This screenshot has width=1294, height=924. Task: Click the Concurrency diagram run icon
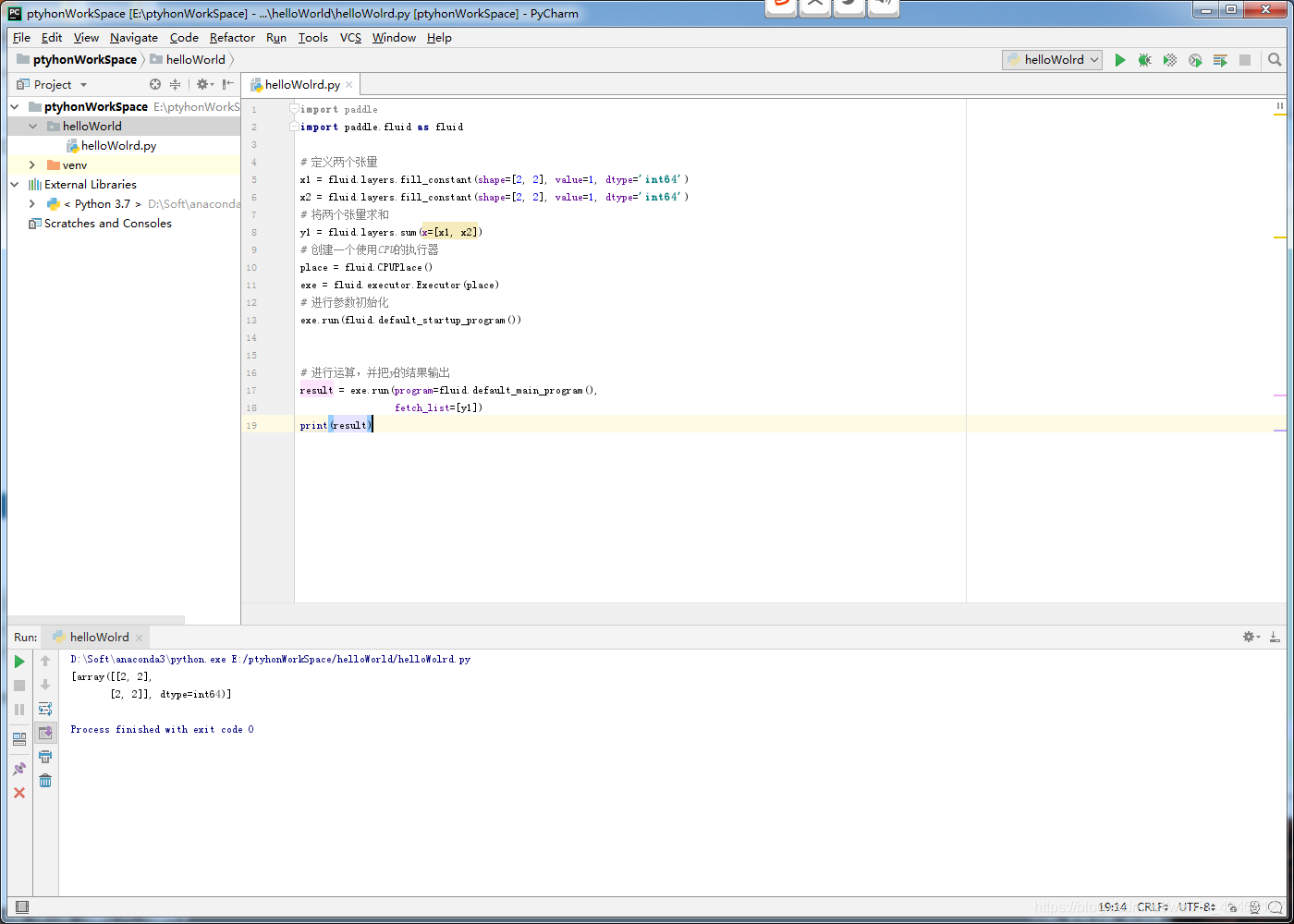[1220, 60]
